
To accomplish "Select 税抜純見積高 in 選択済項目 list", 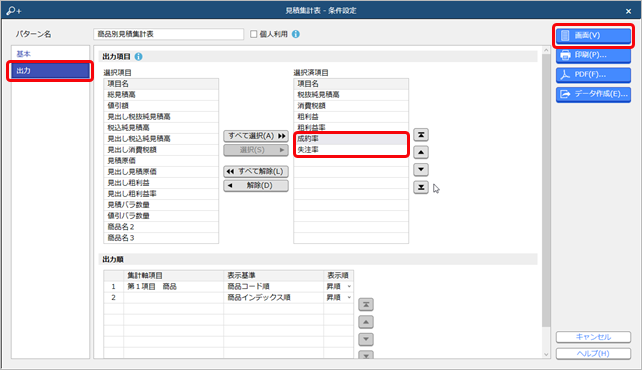I will click(351, 95).
